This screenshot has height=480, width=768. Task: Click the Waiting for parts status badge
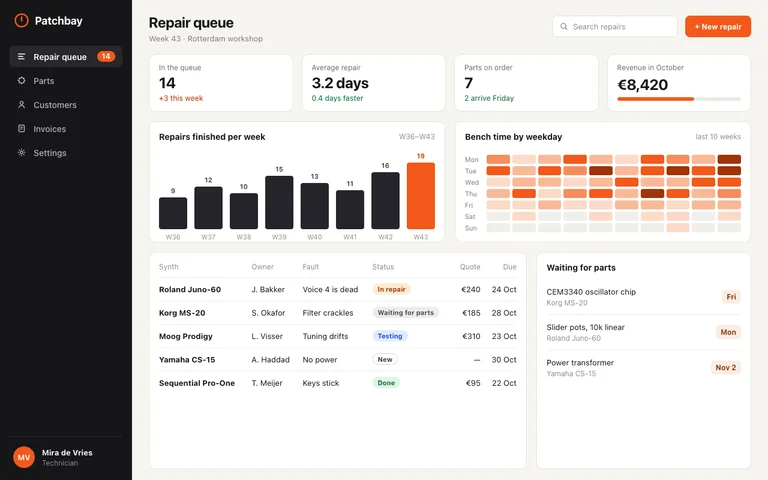pos(406,312)
